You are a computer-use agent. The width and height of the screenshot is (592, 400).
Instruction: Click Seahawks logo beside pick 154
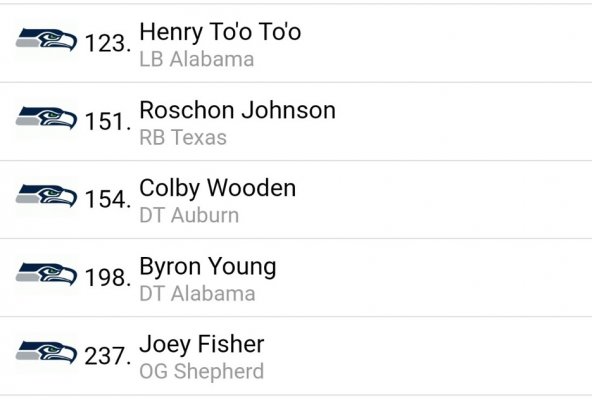pyautogui.click(x=46, y=196)
